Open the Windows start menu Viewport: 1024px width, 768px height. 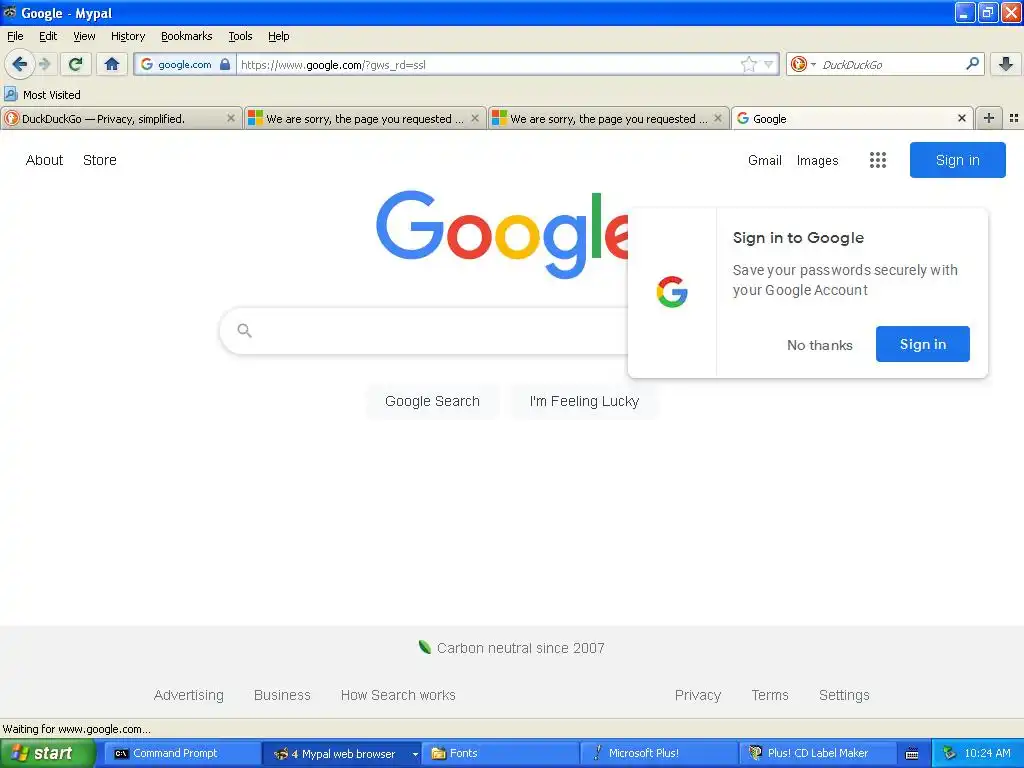point(48,753)
